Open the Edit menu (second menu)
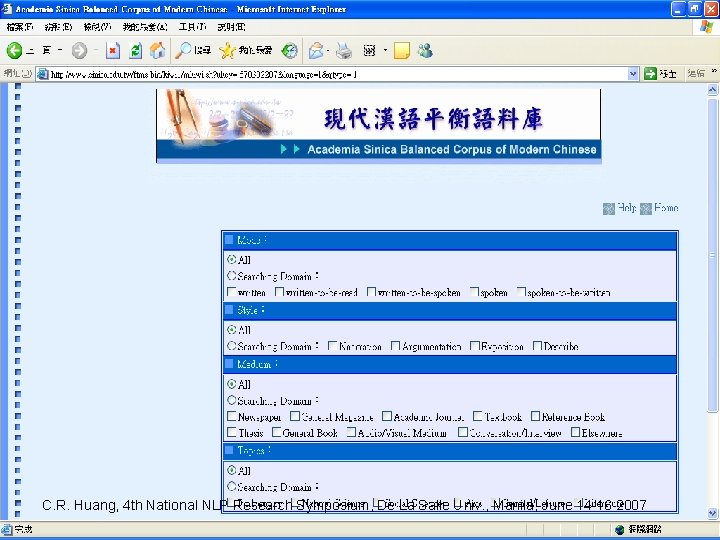 (x=58, y=27)
